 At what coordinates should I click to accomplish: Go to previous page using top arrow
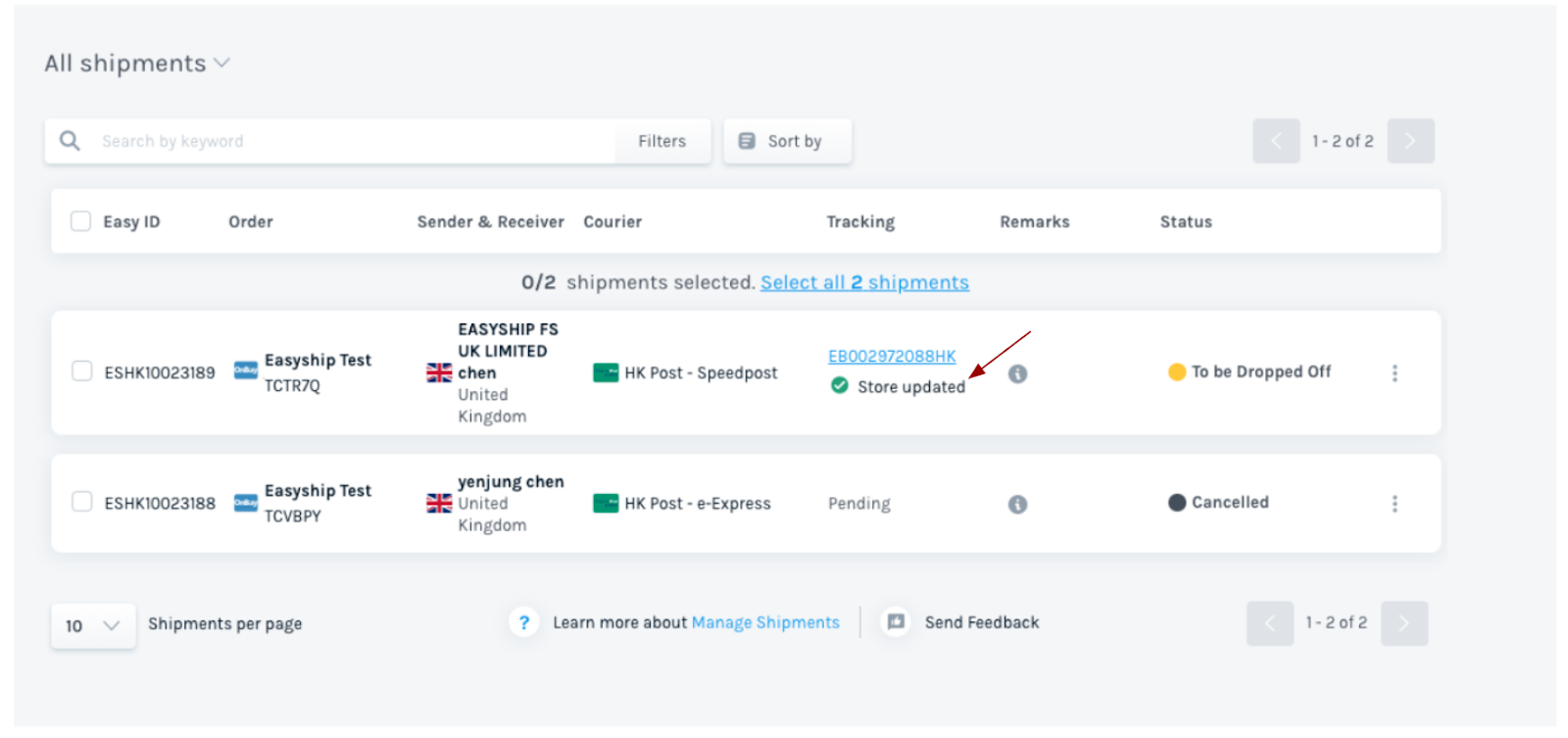click(x=1276, y=141)
